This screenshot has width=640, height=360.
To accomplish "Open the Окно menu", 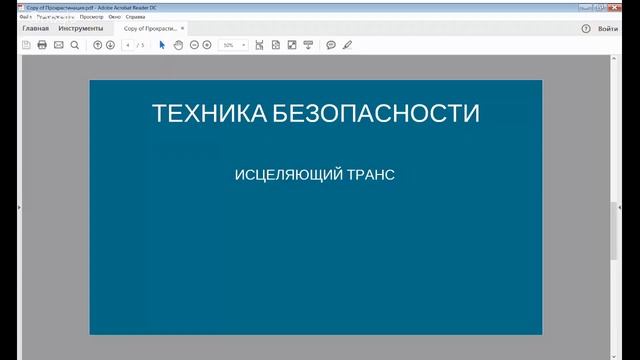I will [x=115, y=17].
